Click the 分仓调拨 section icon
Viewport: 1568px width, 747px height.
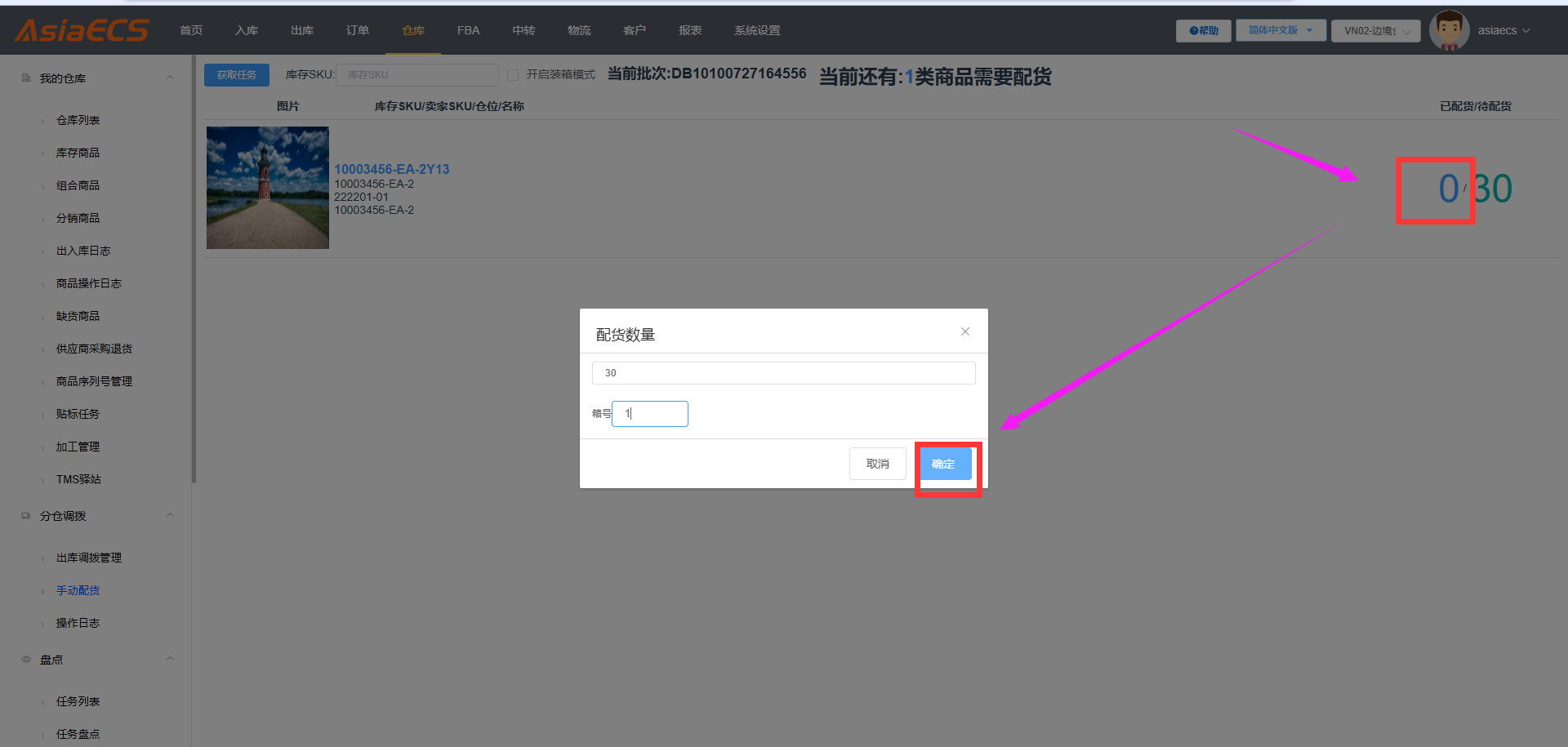pyautogui.click(x=26, y=516)
